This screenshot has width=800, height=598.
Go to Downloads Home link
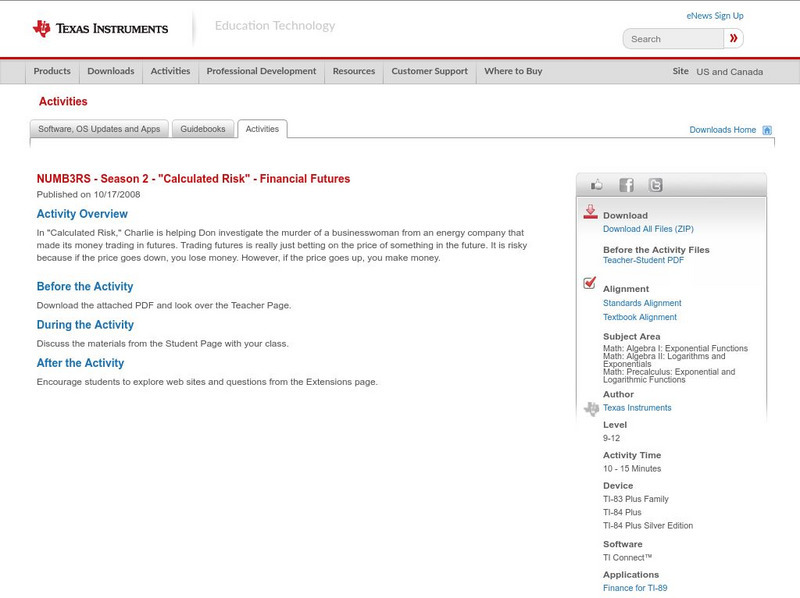(x=722, y=130)
